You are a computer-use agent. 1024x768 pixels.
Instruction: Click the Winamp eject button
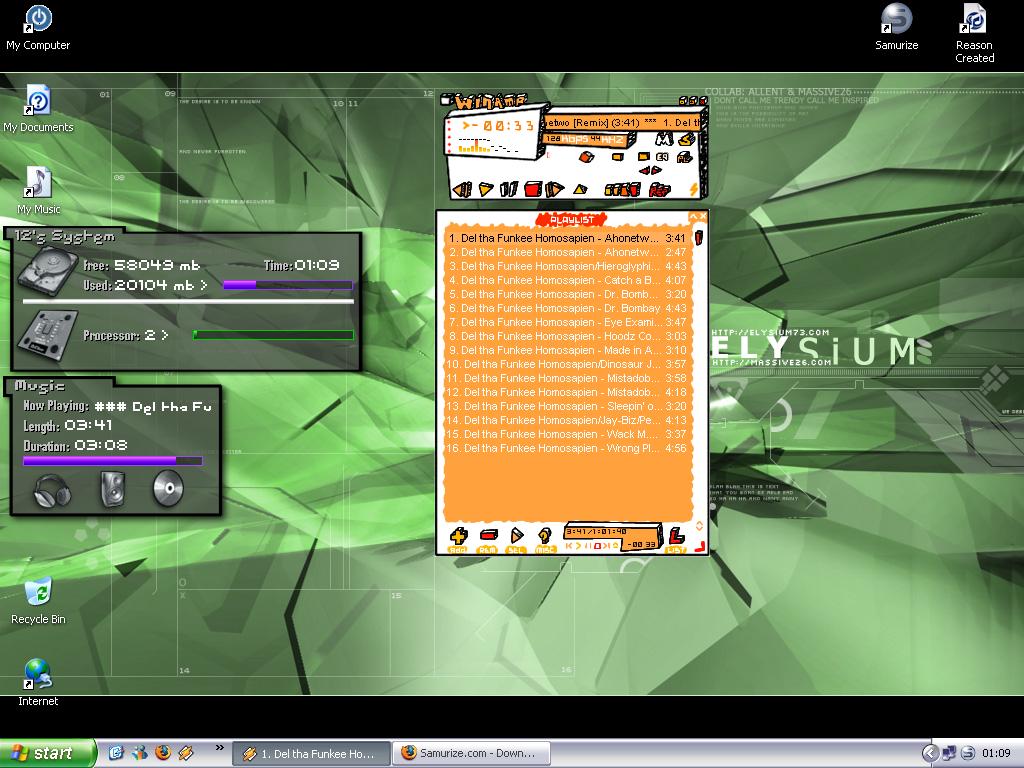click(579, 190)
